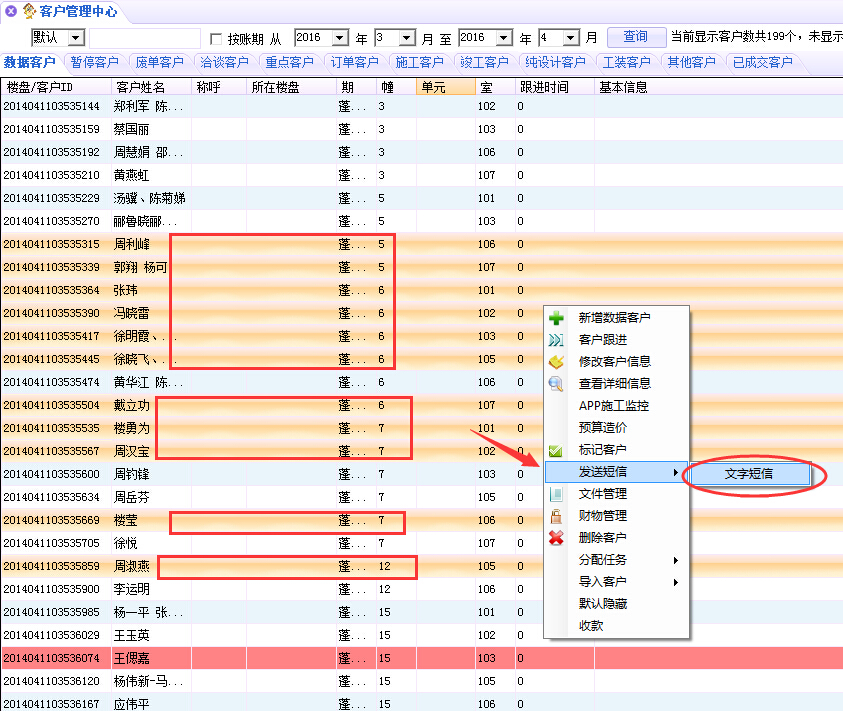Click the search text field beside 默认
Image resolution: width=843 pixels, height=711 pixels.
145,38
